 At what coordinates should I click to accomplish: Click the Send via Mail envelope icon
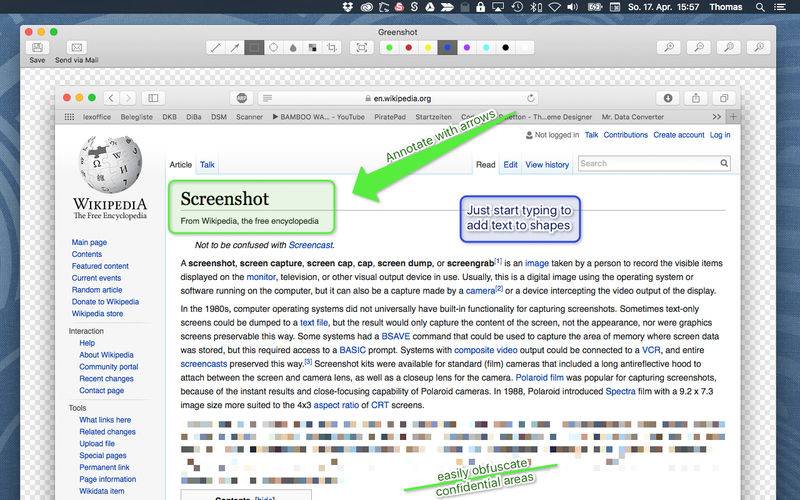(x=77, y=47)
